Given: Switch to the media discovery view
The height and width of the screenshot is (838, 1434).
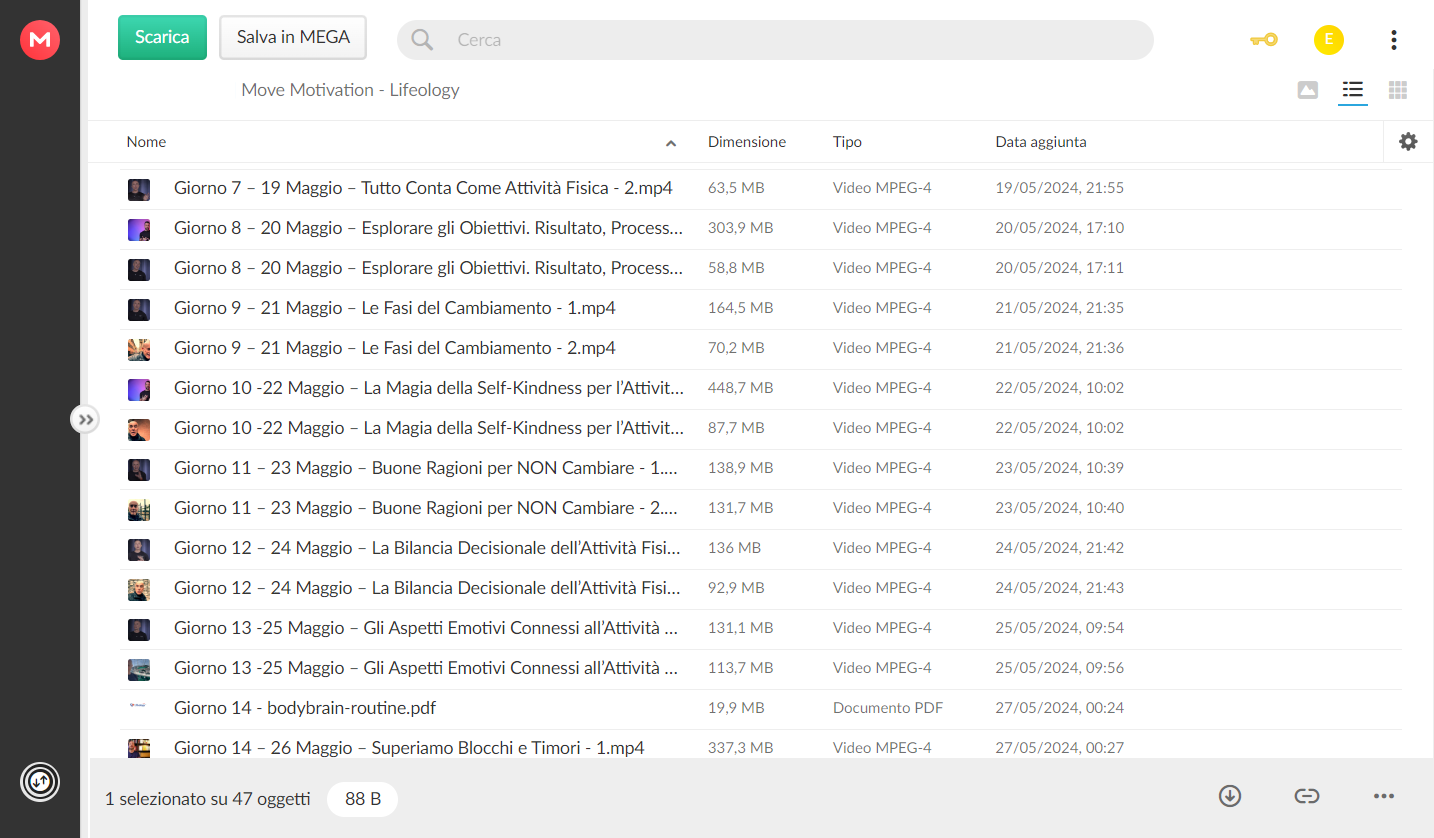Looking at the screenshot, I should pos(1307,90).
